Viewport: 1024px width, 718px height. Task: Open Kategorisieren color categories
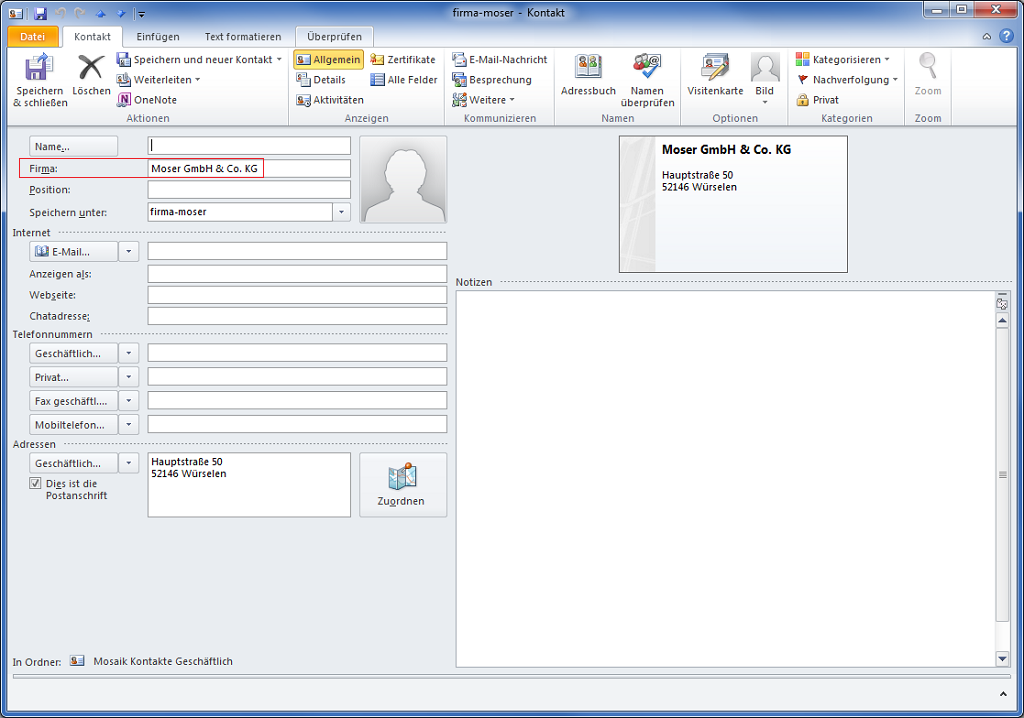(x=842, y=59)
